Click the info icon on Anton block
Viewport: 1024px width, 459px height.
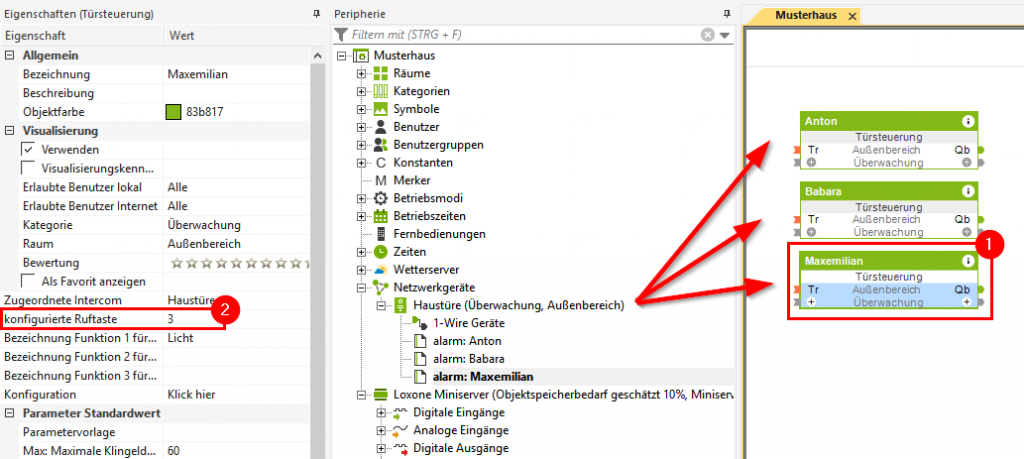tap(967, 121)
